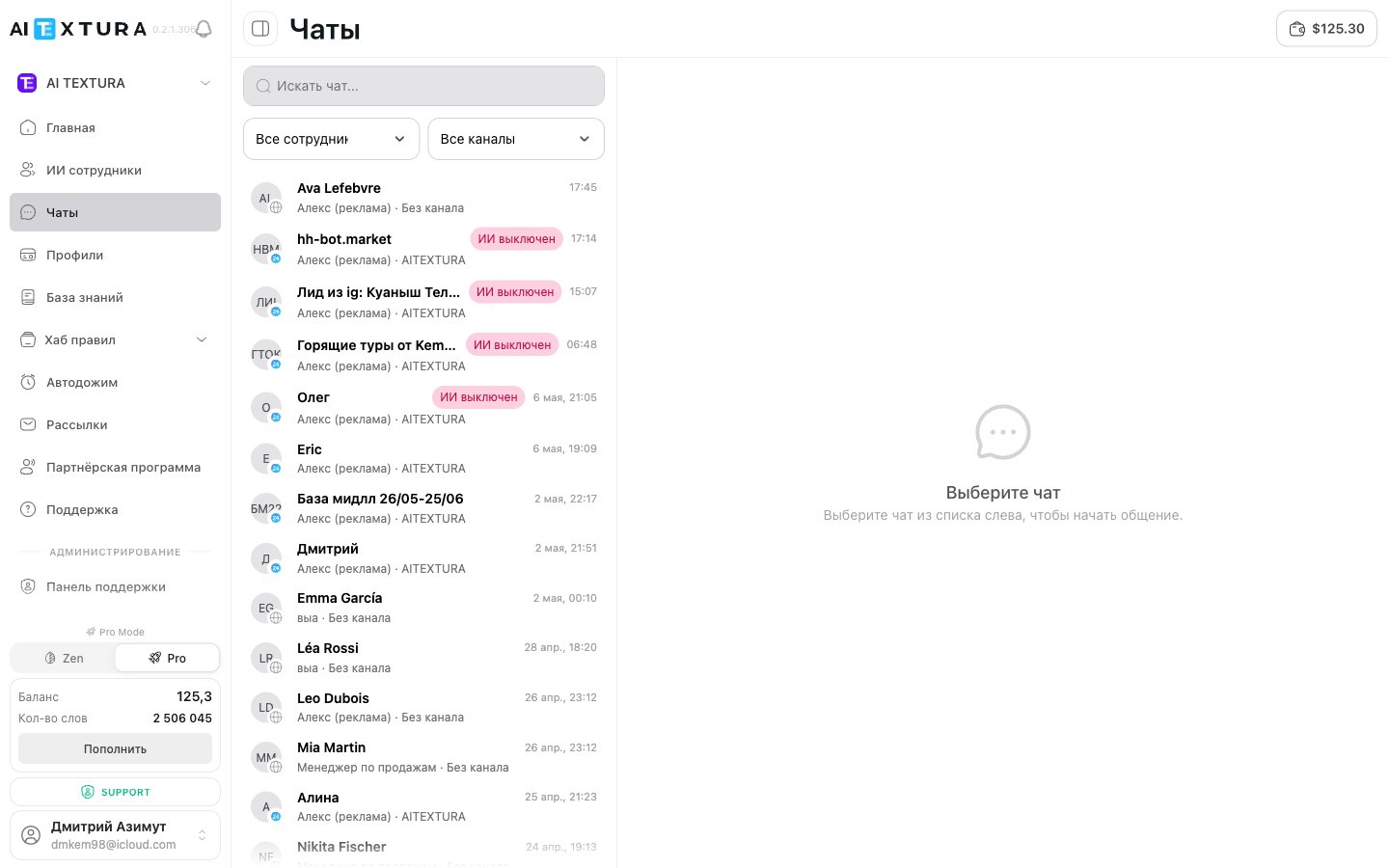Open the Горящие туры от Kem chat
This screenshot has height=868, width=1389.
[x=423, y=355]
